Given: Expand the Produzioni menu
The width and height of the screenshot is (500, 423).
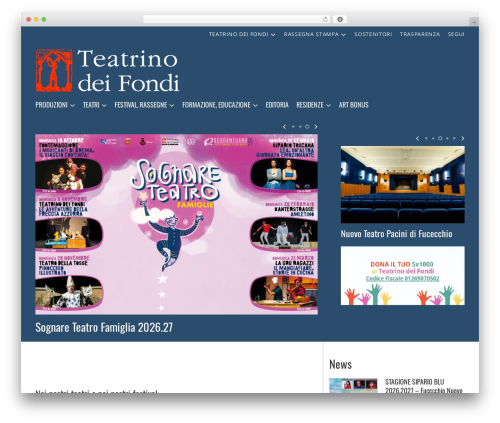Looking at the screenshot, I should [x=55, y=105].
